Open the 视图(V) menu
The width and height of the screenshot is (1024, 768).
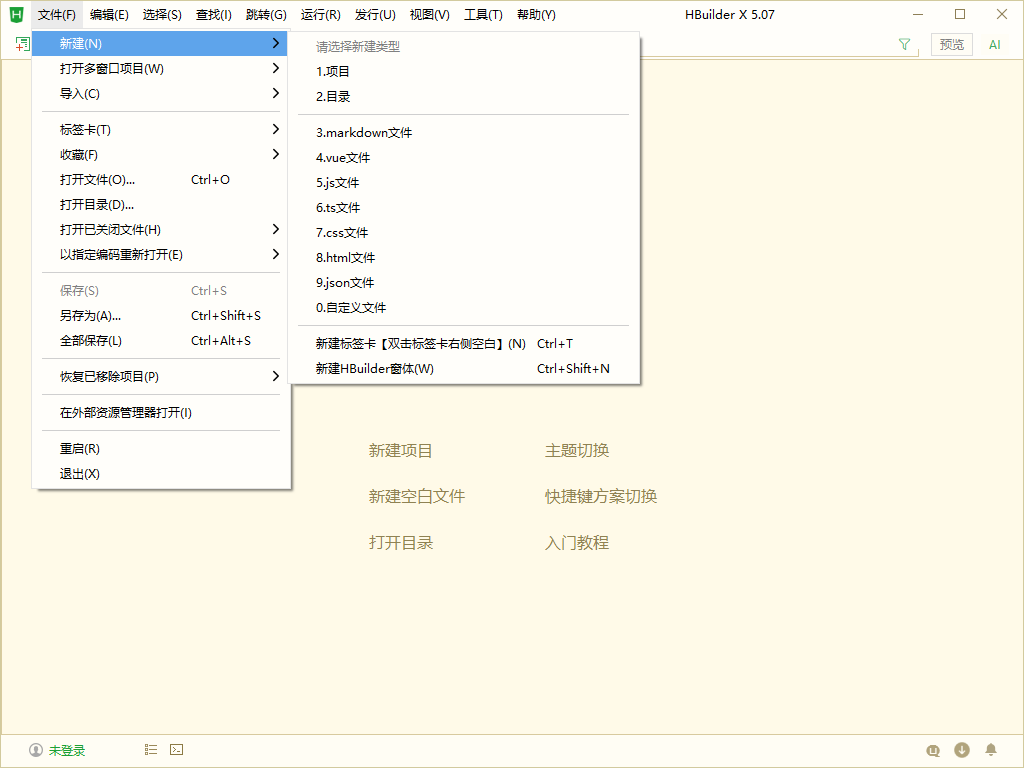430,14
